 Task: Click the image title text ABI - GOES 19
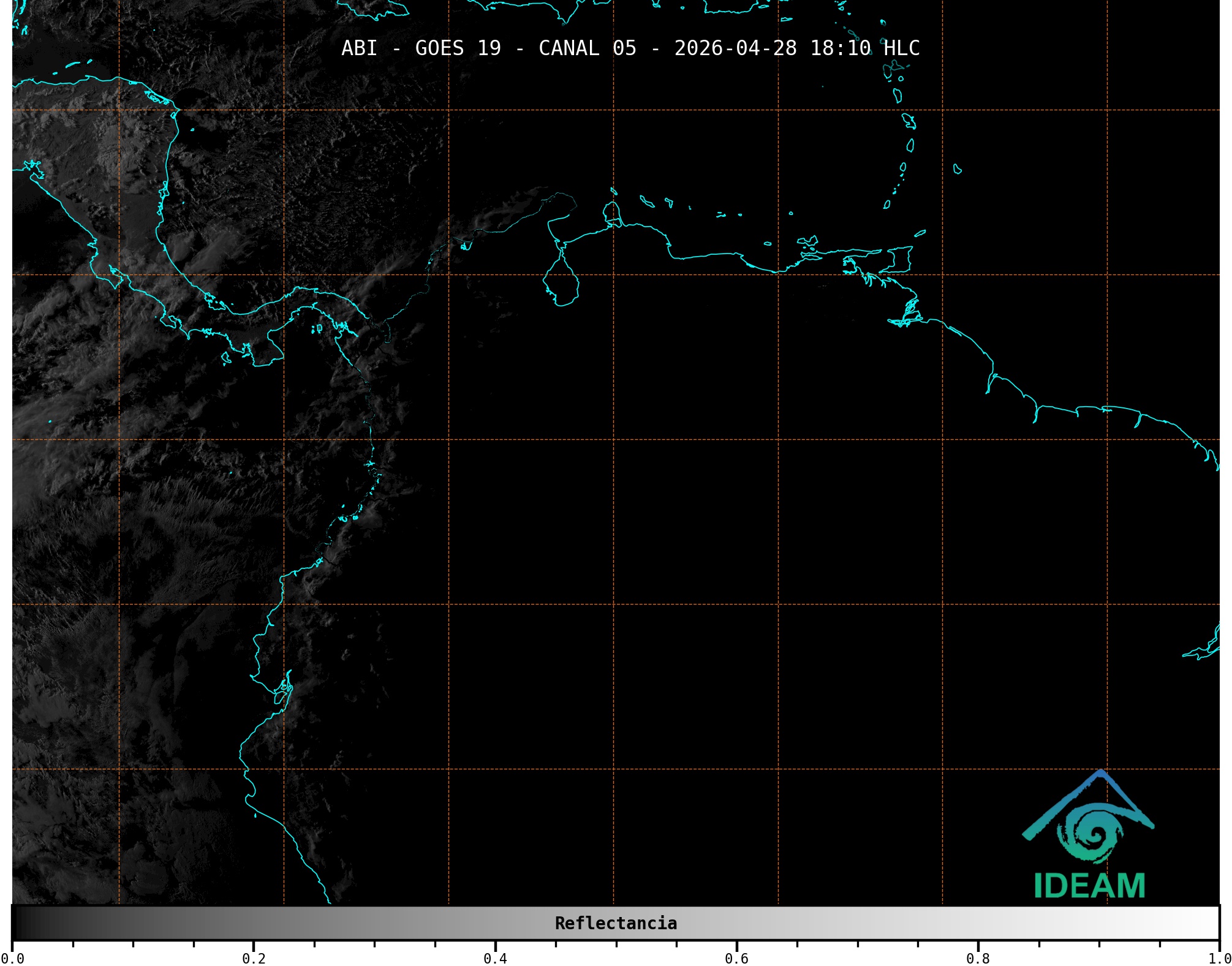[x=421, y=48]
